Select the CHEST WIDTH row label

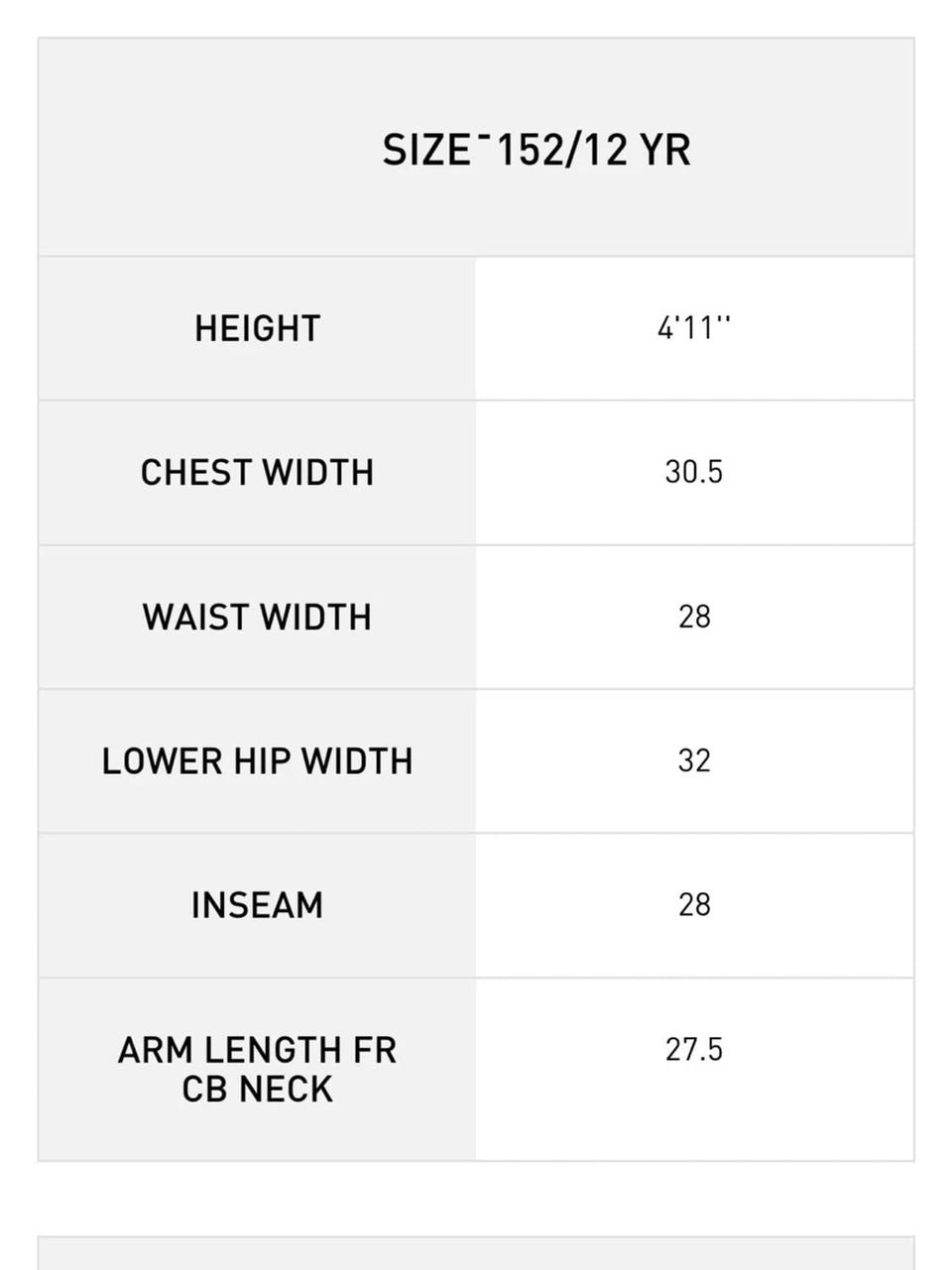click(257, 473)
